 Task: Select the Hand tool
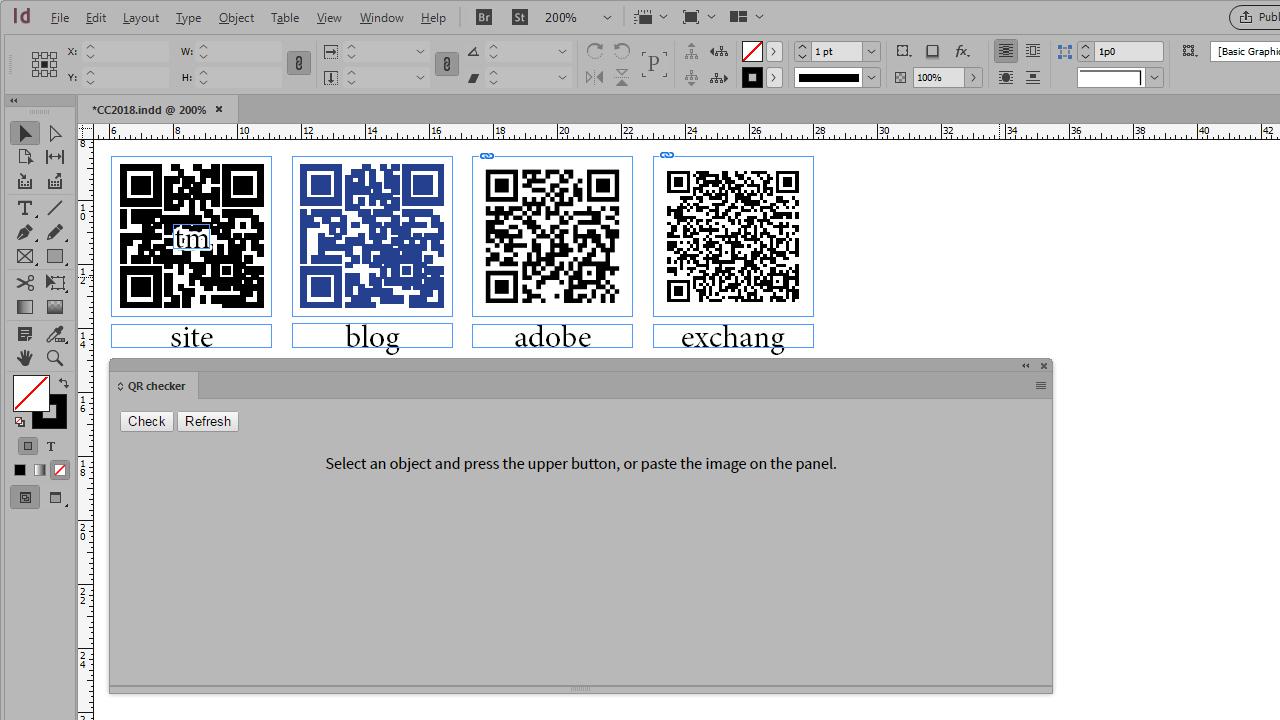click(x=25, y=358)
